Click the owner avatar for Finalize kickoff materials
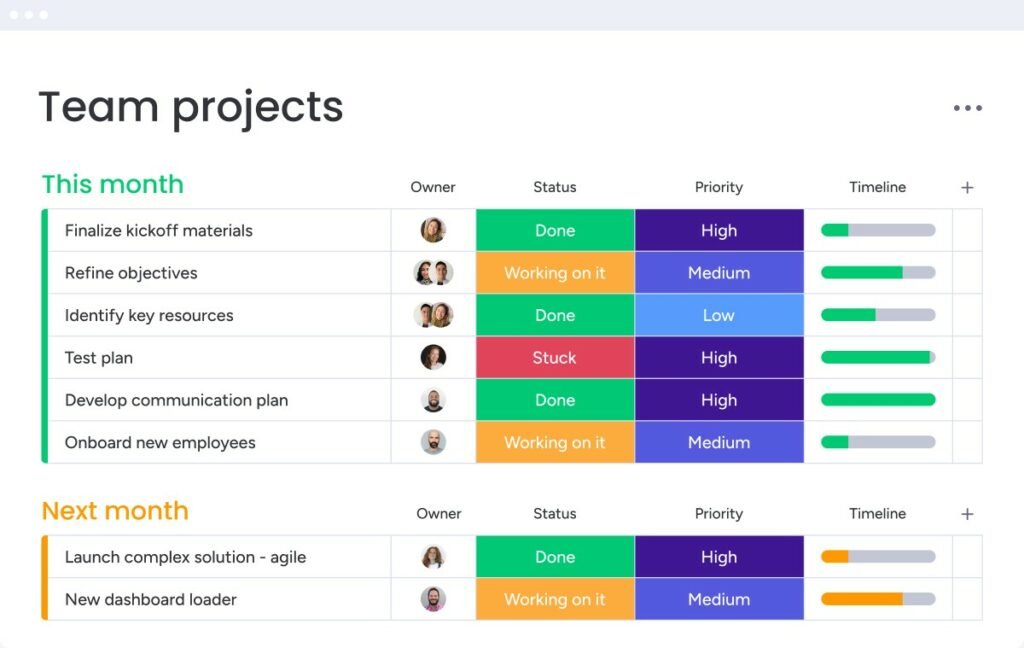Screen dimensions: 1024x648 tap(433, 229)
